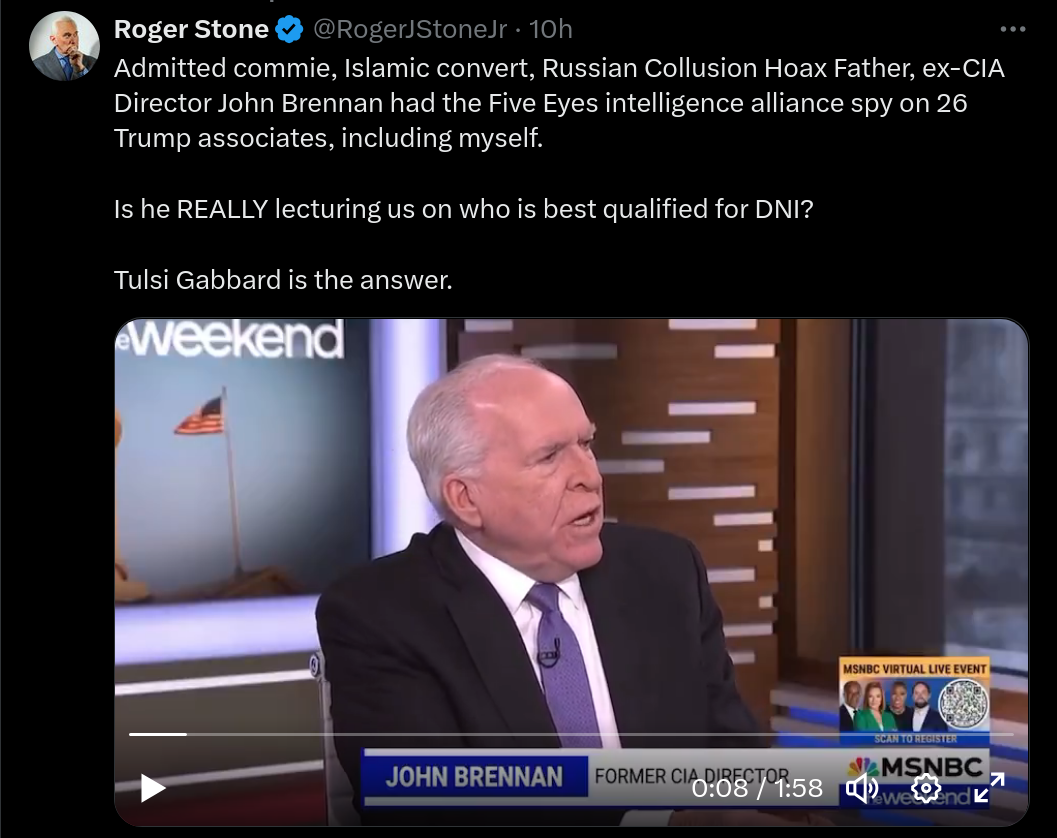This screenshot has height=838, width=1057.
Task: Open the Roger Stone display name link
Action: (x=191, y=29)
